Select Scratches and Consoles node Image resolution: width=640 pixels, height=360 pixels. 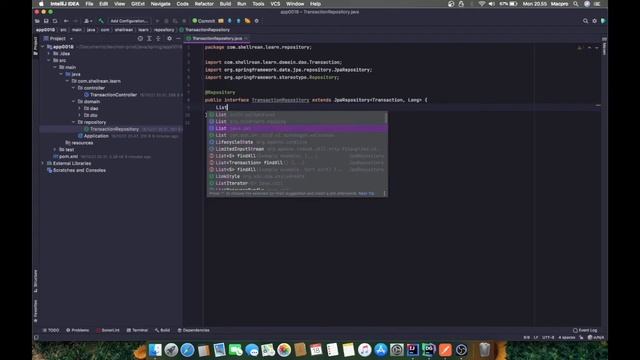click(x=79, y=170)
